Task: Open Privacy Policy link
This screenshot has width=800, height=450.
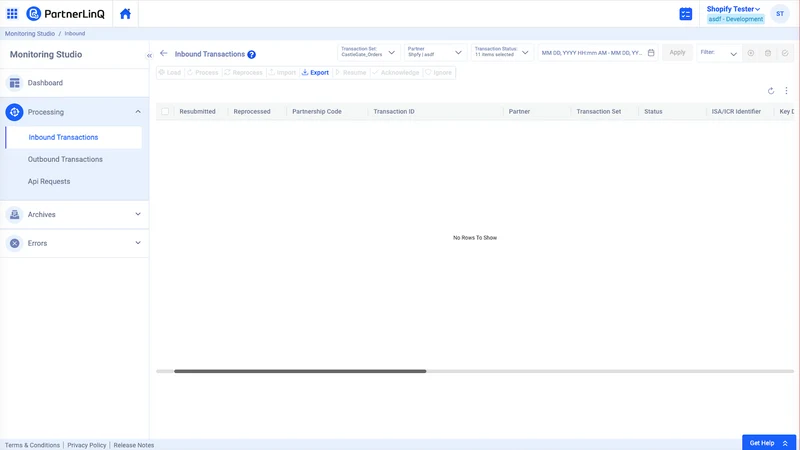Action: (x=87, y=445)
